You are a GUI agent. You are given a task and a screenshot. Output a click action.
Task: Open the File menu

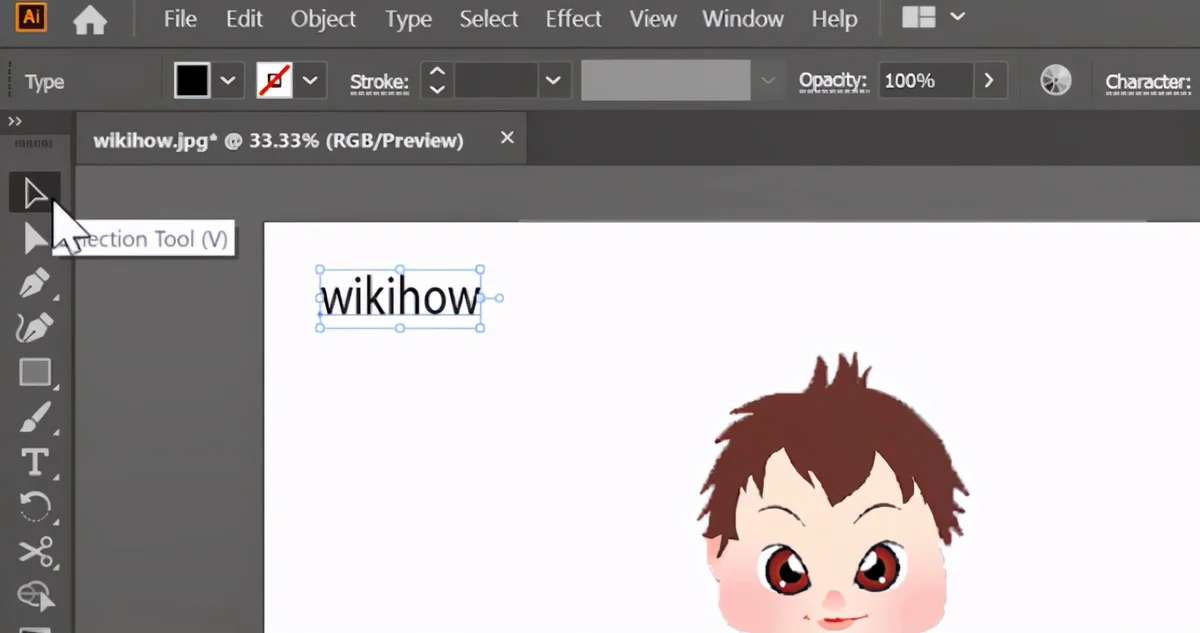point(180,19)
